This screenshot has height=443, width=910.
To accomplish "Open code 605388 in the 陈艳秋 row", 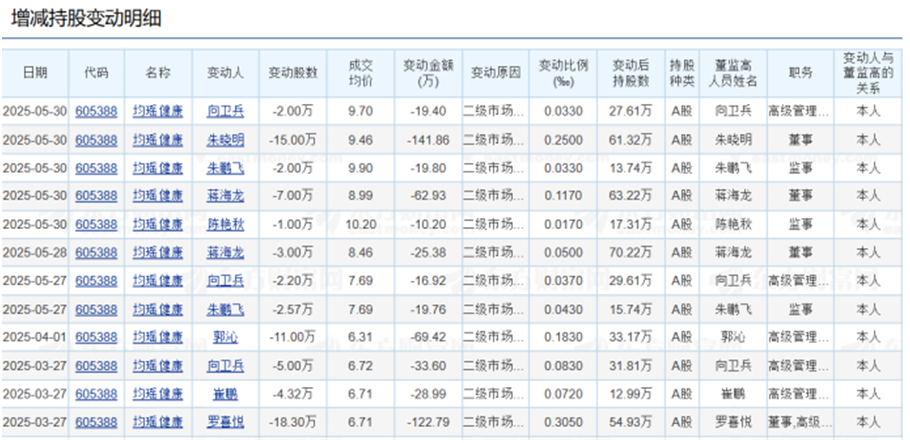I will [x=96, y=224].
